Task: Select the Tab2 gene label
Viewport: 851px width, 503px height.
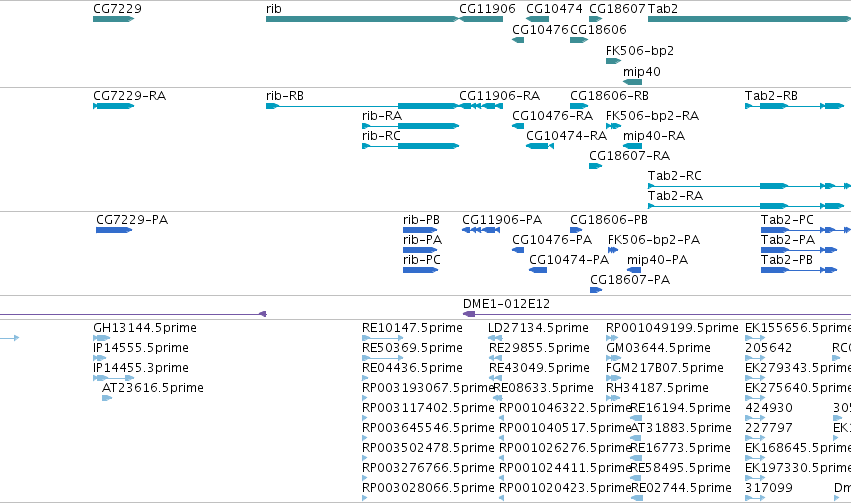Action: coord(663,9)
